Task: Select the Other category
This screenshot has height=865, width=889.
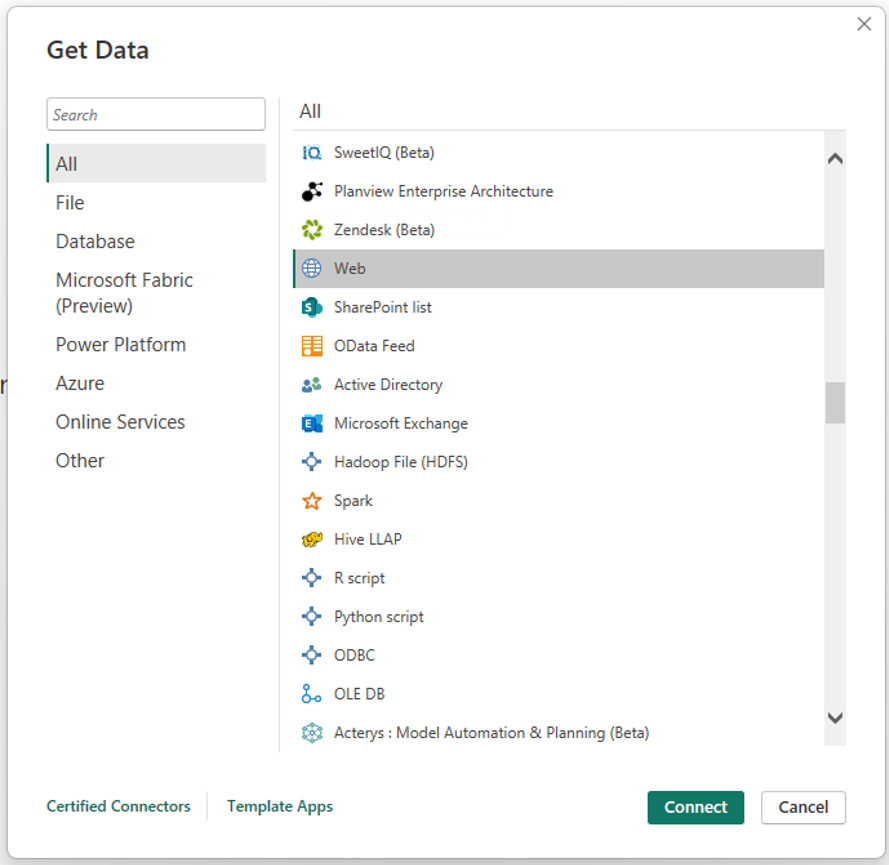Action: point(156,460)
